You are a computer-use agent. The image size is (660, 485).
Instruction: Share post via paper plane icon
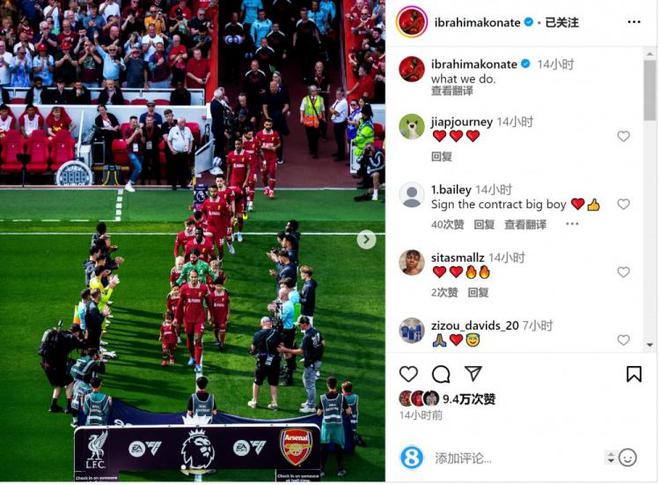(473, 373)
